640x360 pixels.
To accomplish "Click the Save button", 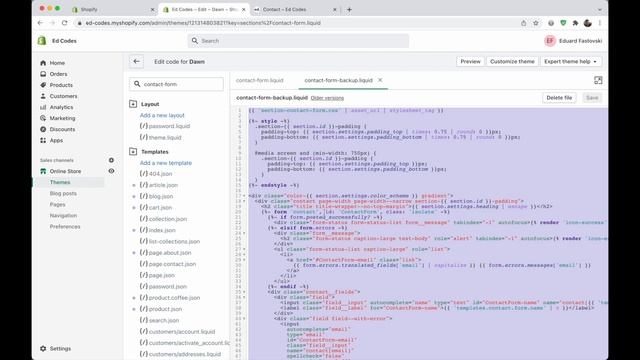I will [592, 98].
